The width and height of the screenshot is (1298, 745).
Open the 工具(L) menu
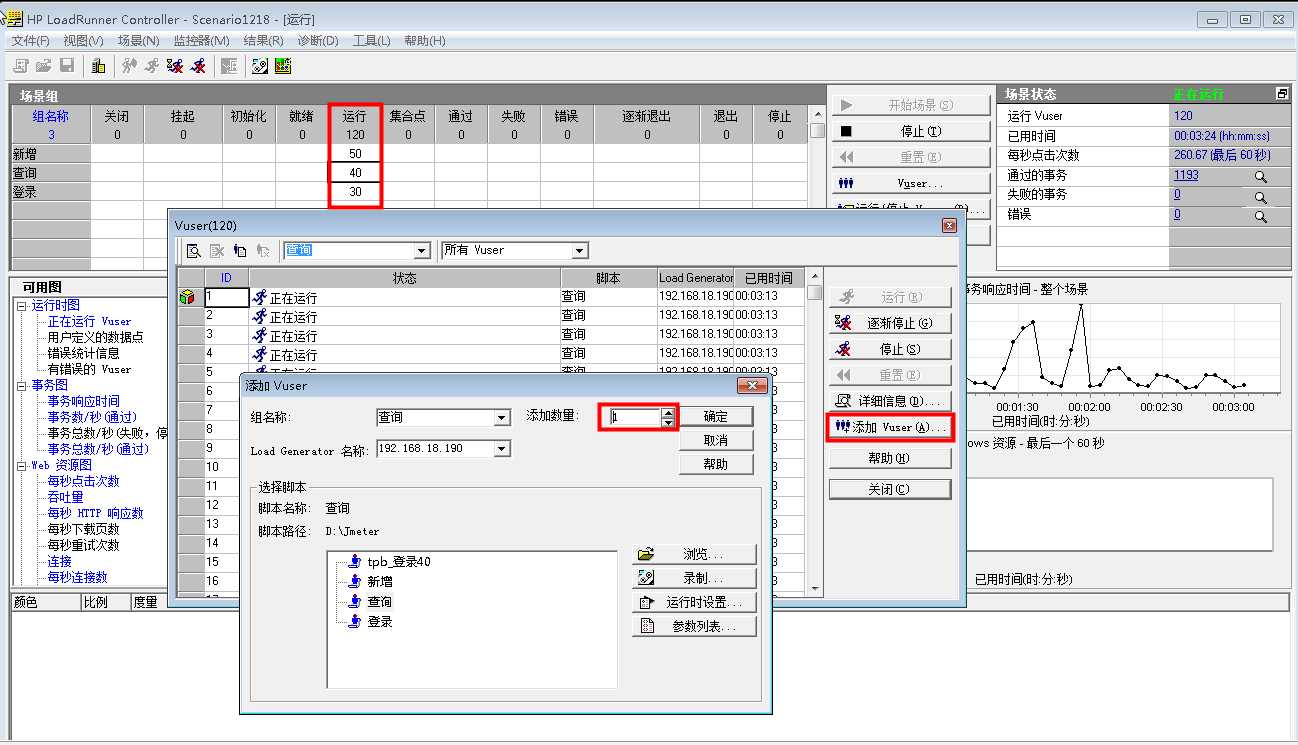click(371, 41)
